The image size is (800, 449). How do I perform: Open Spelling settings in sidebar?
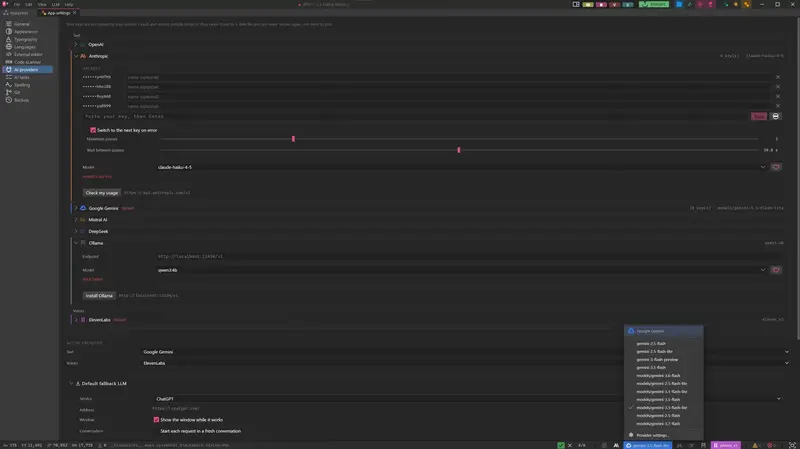coord(28,85)
